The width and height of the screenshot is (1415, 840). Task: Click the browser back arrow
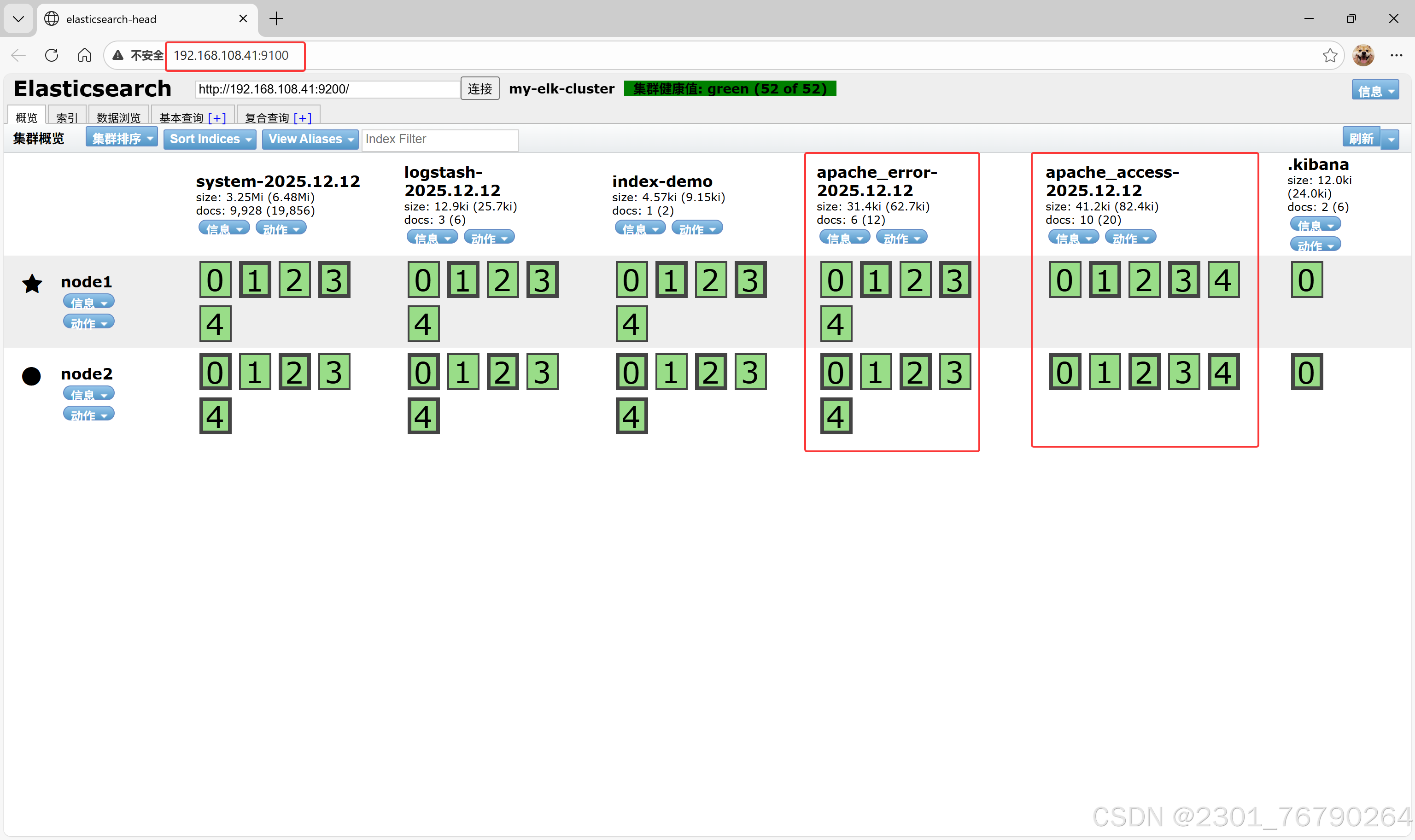coord(19,55)
